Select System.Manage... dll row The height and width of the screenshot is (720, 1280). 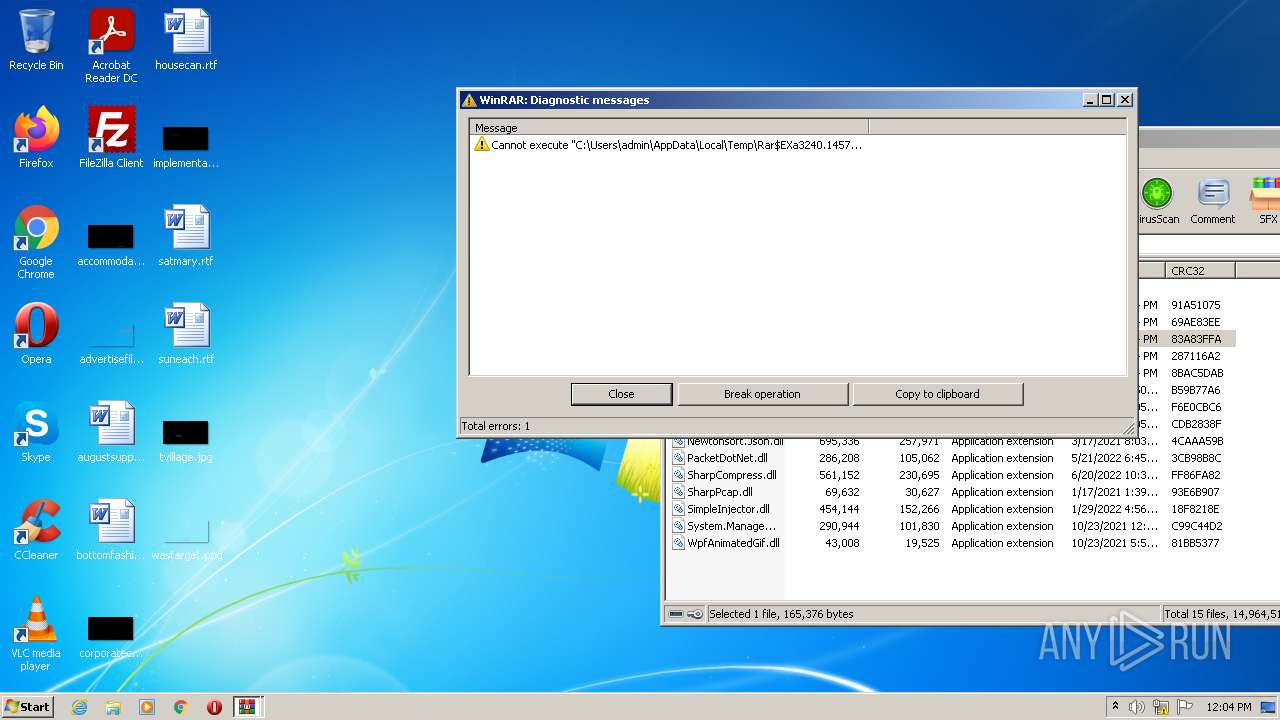click(731, 526)
